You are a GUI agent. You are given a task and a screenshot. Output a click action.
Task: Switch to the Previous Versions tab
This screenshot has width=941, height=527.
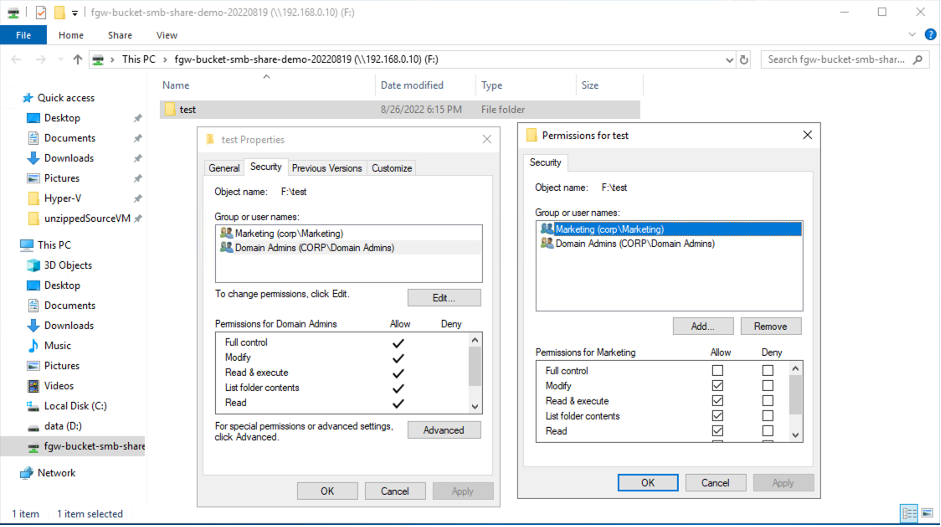pyautogui.click(x=327, y=168)
